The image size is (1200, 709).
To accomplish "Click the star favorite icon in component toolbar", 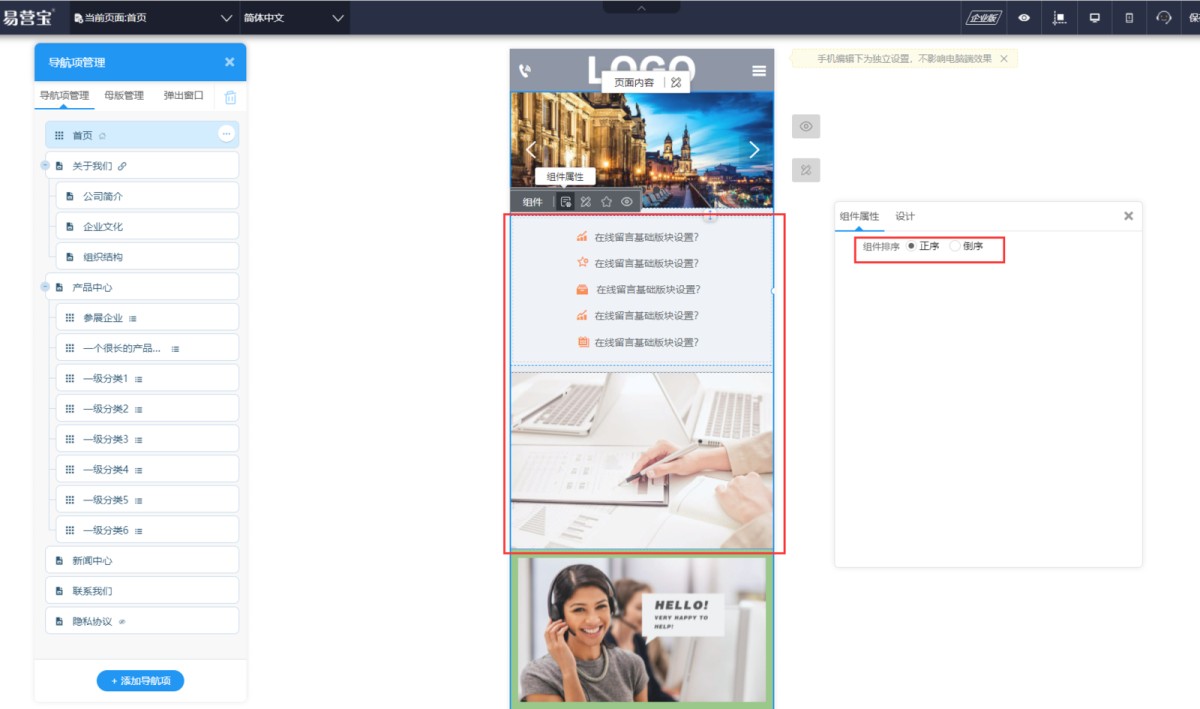I will (606, 202).
